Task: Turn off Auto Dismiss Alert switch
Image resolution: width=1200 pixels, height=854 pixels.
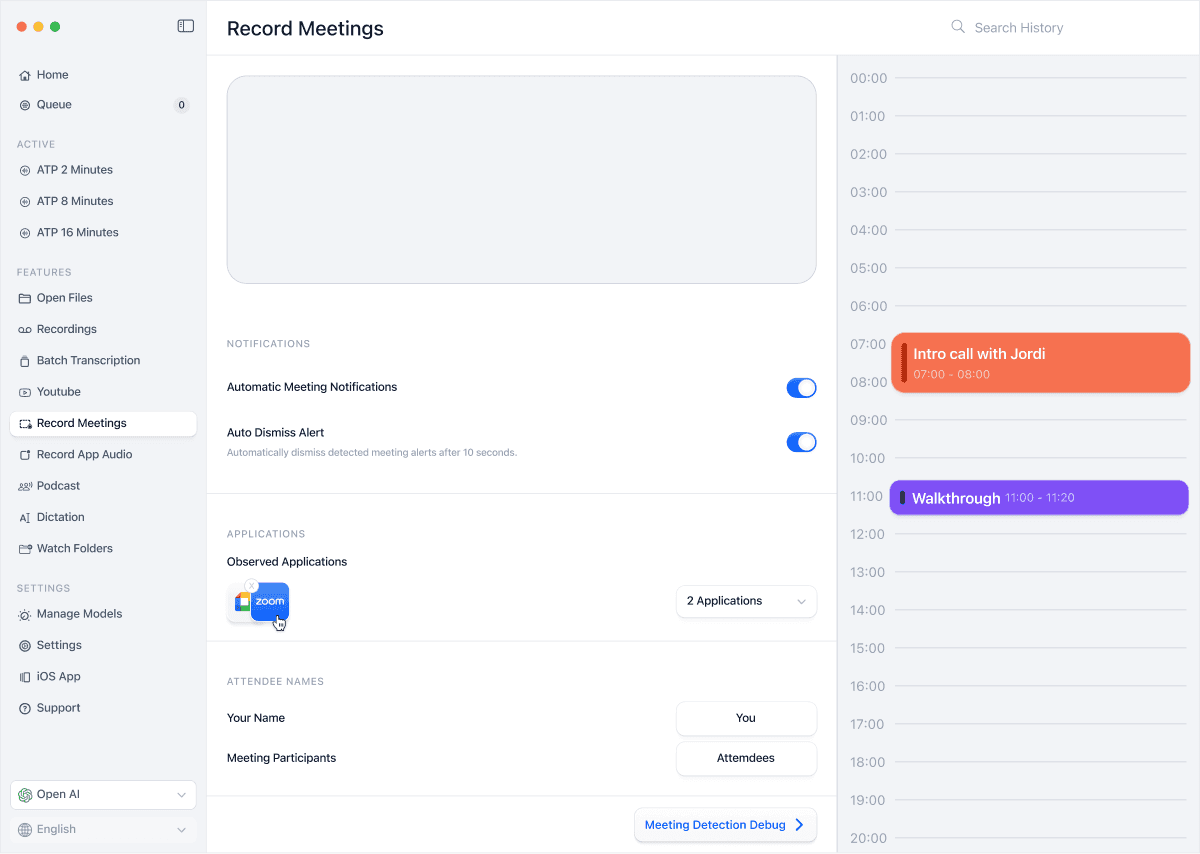Action: coord(801,442)
